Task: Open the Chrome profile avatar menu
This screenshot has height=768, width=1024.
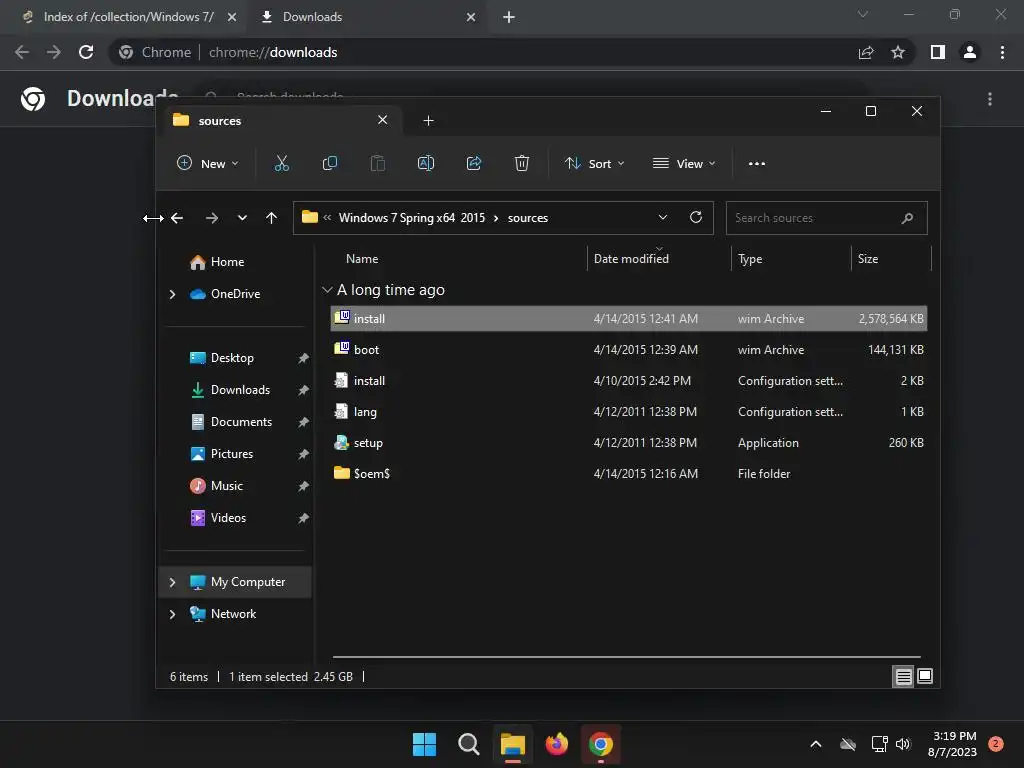Action: click(x=970, y=52)
